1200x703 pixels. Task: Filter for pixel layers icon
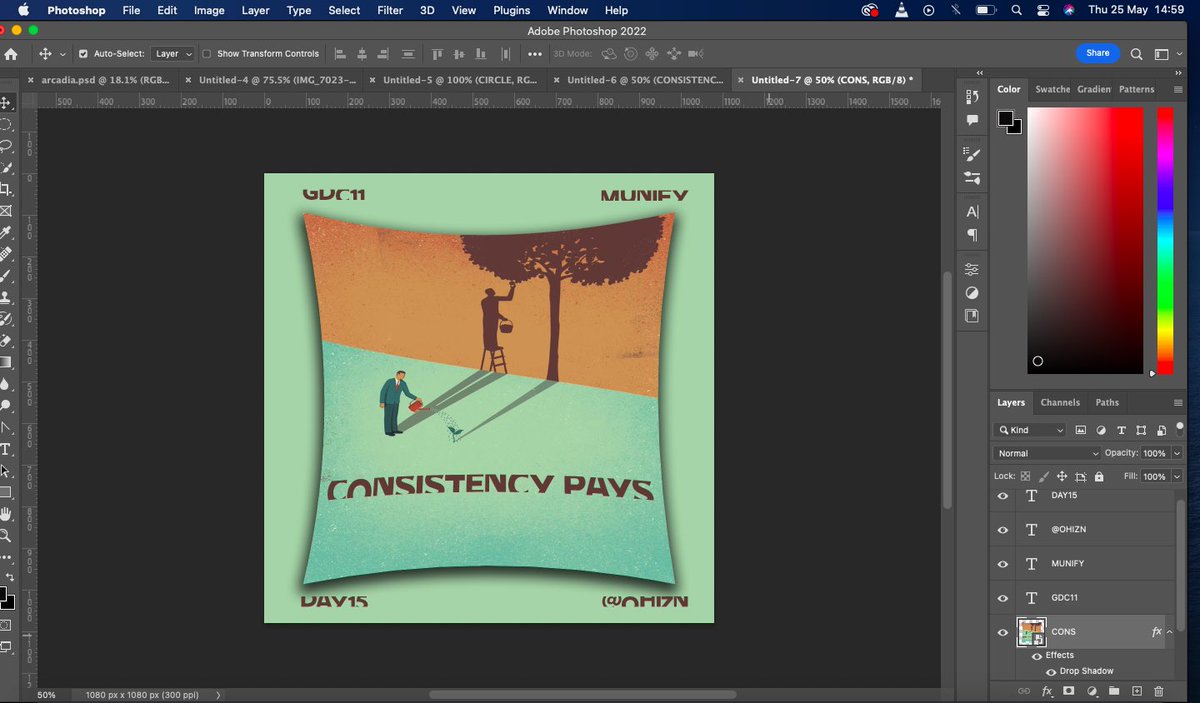pos(1080,430)
